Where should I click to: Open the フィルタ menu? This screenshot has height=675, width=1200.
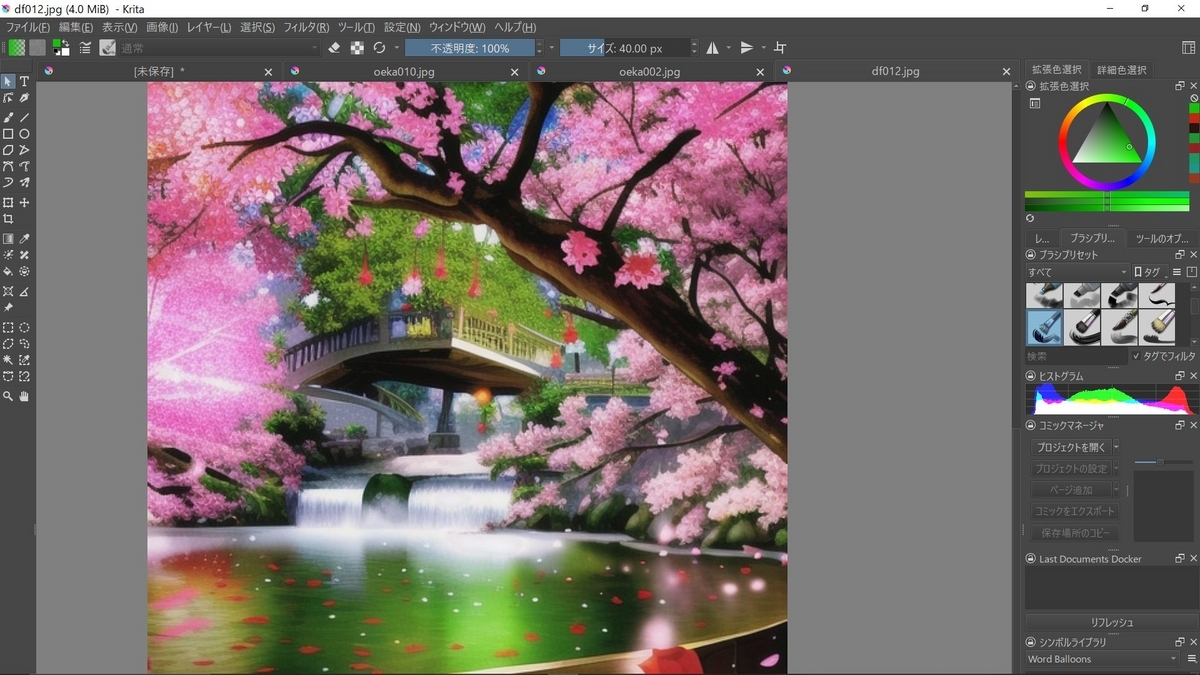click(x=303, y=27)
